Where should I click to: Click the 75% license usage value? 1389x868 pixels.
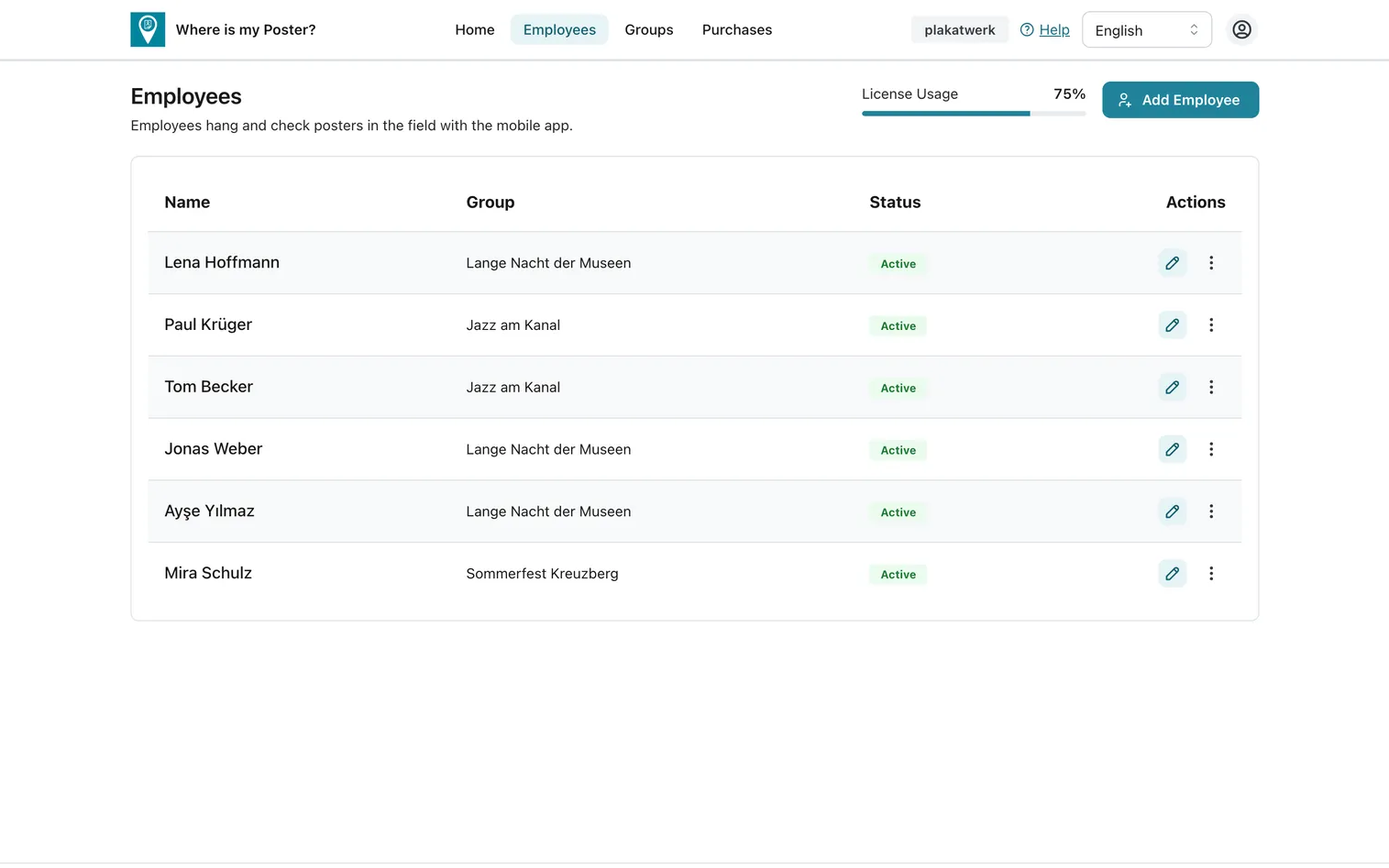pos(1069,94)
